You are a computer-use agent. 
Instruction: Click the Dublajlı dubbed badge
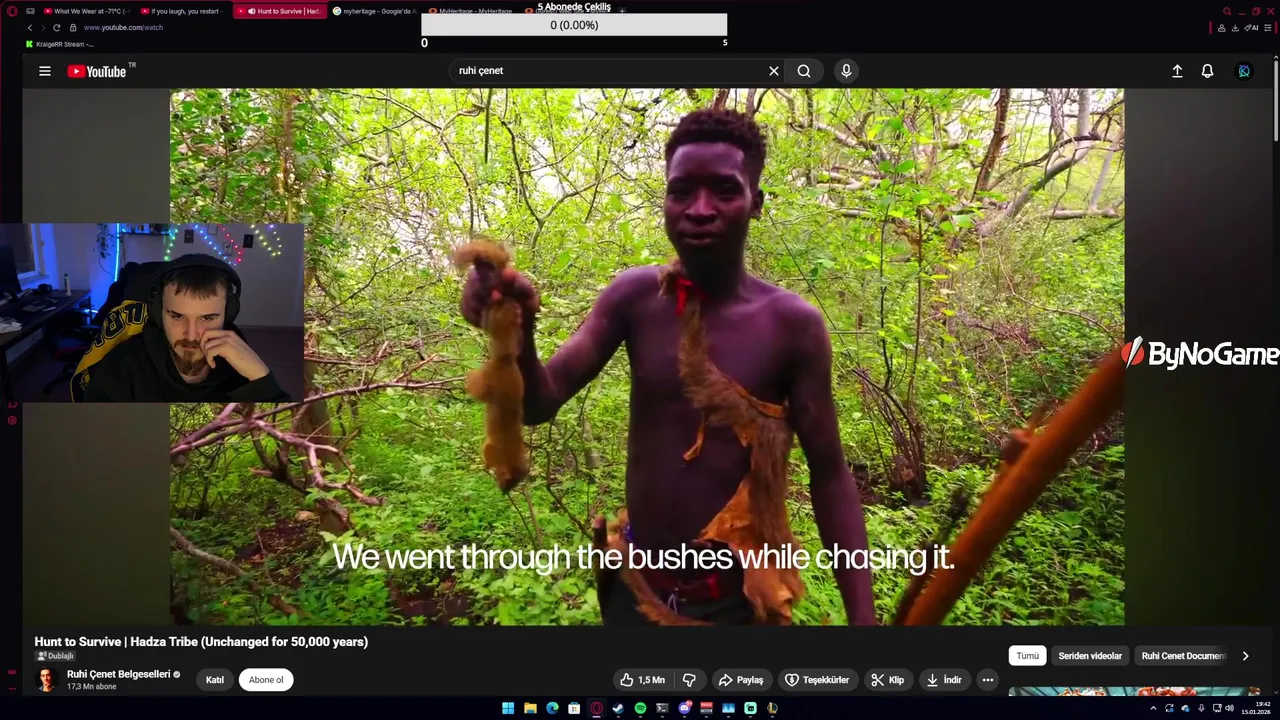tap(55, 656)
